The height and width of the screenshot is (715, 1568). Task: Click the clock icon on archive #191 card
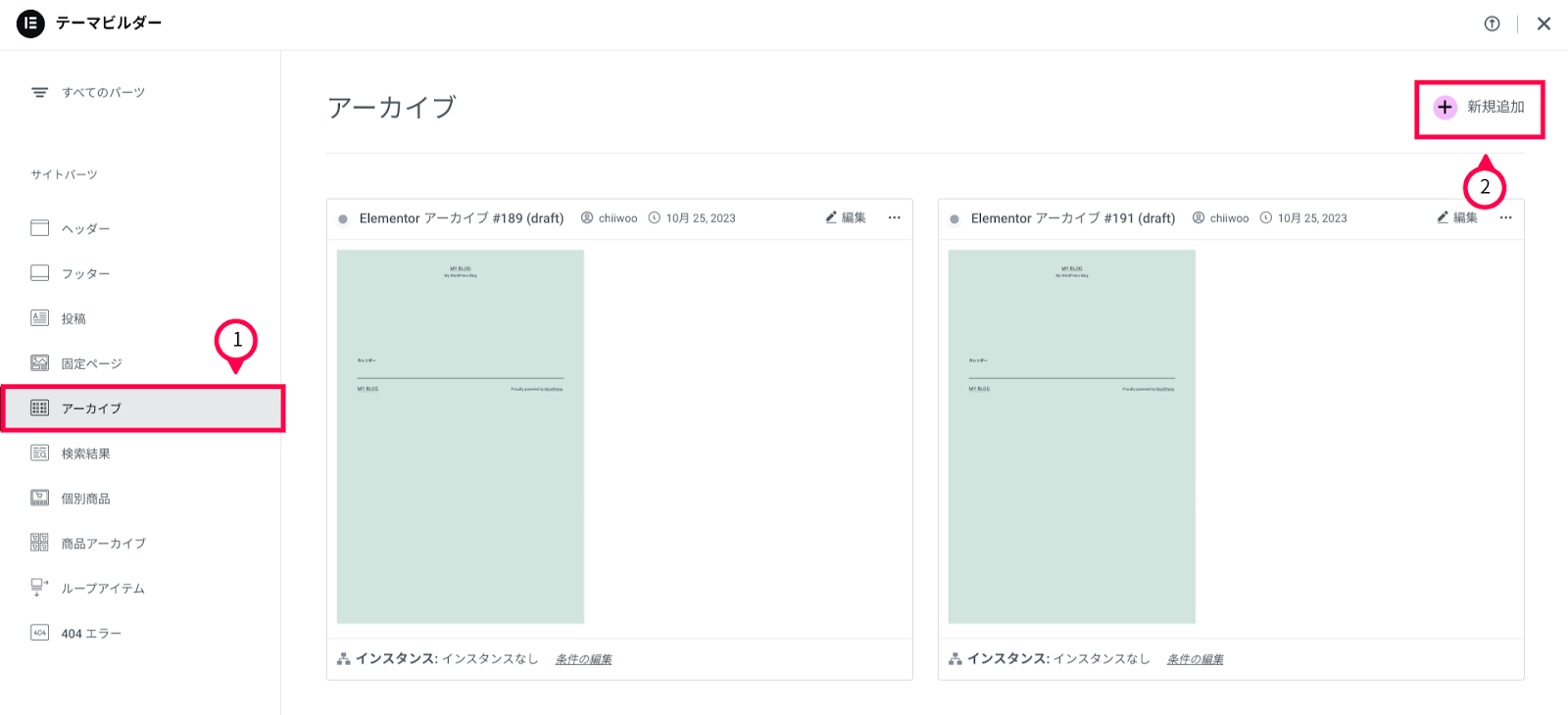[1266, 217]
